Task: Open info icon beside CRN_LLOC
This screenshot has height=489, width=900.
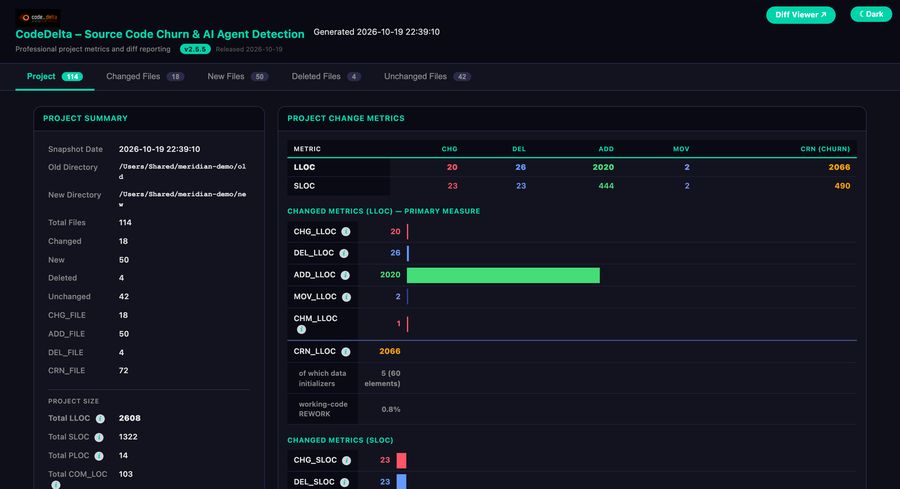Action: tap(346, 352)
